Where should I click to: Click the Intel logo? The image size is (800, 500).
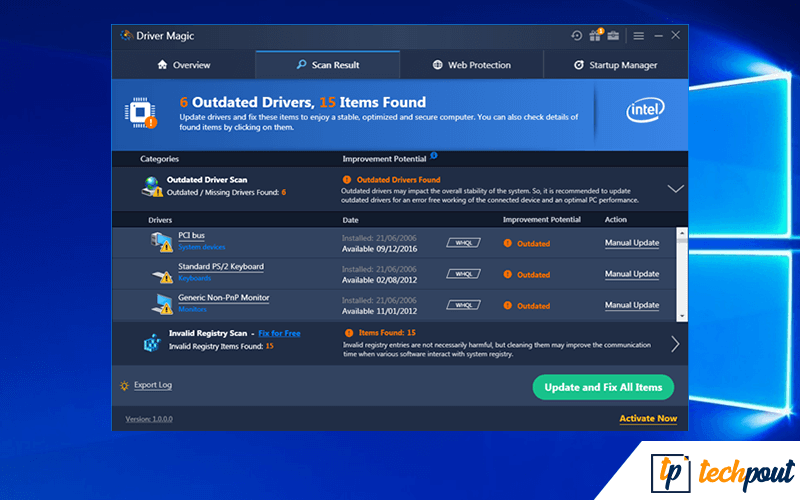tap(645, 110)
